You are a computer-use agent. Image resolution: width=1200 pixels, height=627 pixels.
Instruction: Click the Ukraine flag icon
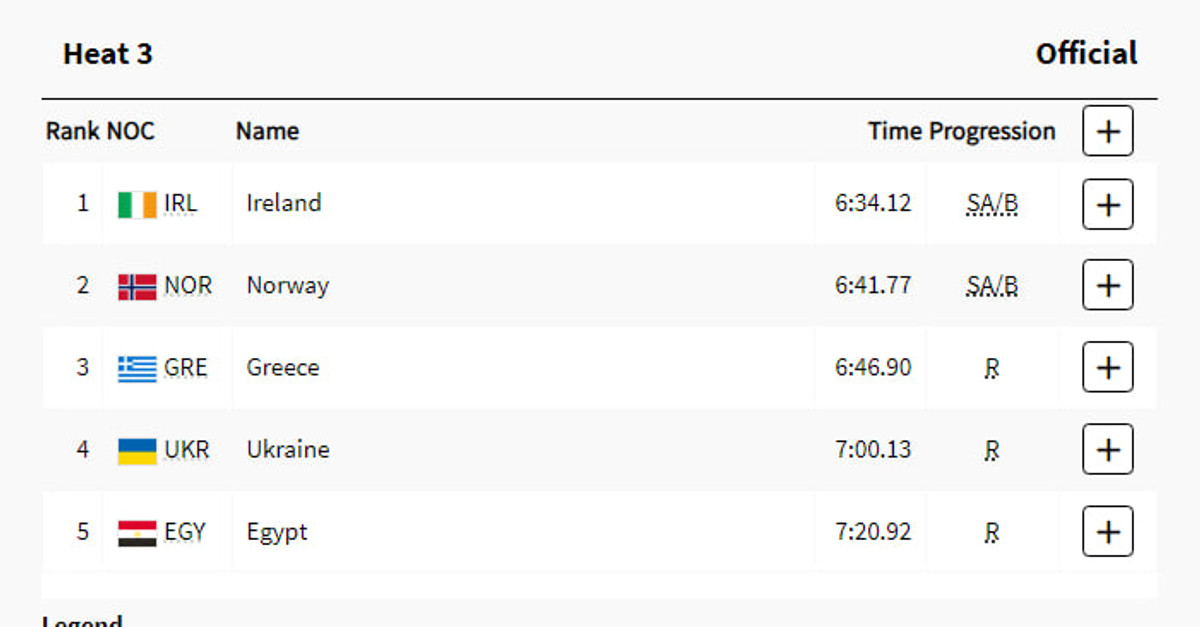coord(137,450)
